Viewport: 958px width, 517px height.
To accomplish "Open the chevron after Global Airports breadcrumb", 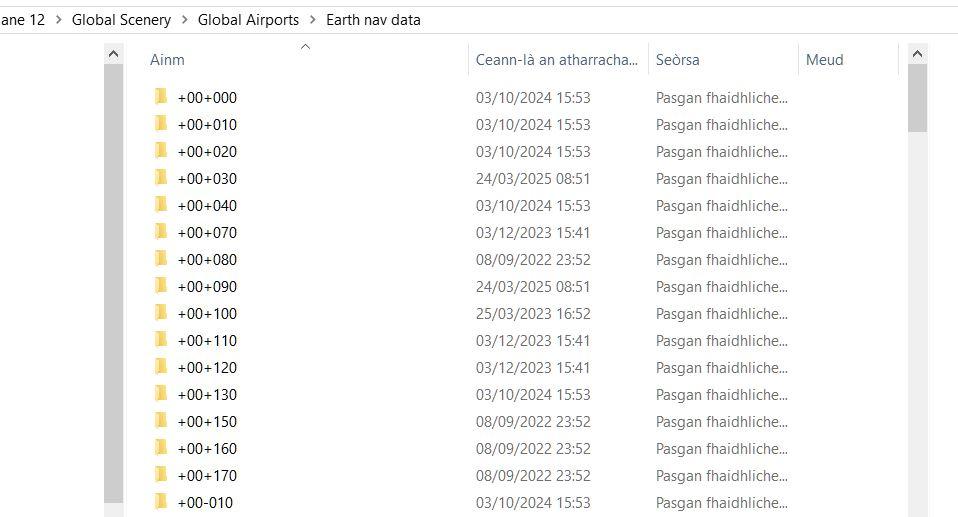I will [x=312, y=20].
